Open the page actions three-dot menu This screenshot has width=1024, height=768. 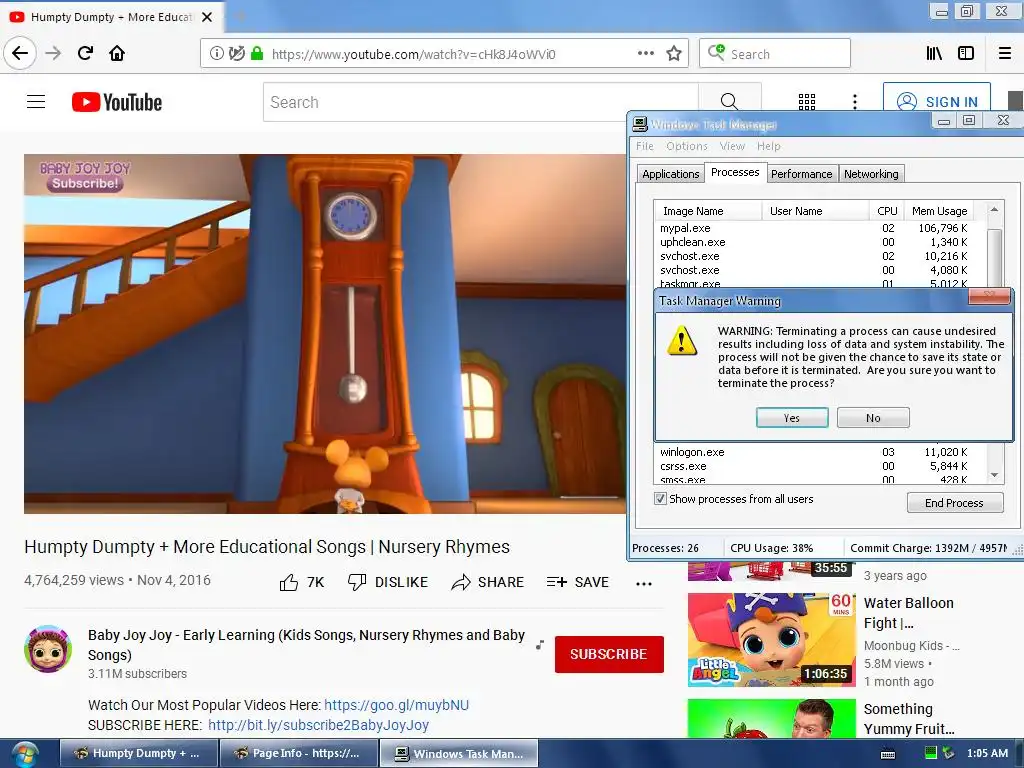click(645, 54)
